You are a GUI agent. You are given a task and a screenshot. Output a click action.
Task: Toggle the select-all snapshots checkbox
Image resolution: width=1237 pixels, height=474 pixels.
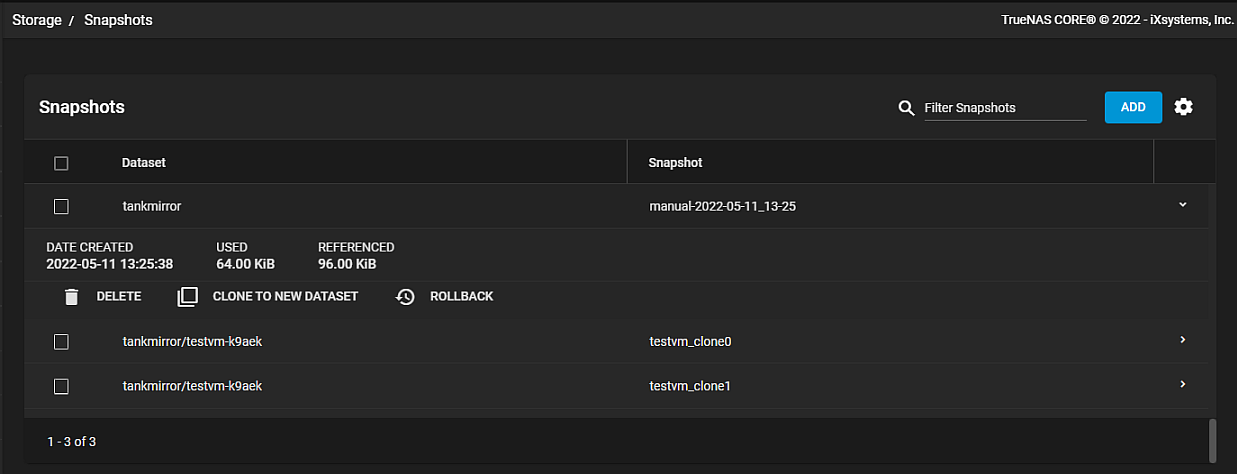[x=61, y=163]
